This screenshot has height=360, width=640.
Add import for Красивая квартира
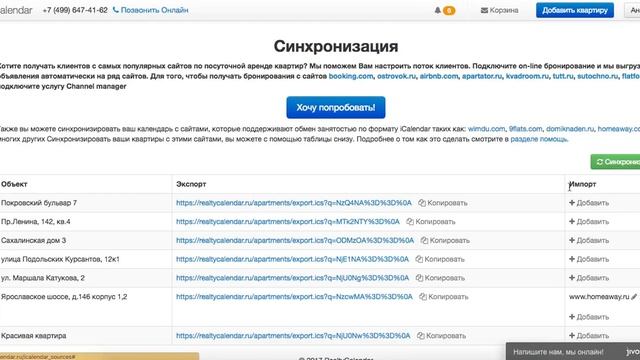click(589, 336)
